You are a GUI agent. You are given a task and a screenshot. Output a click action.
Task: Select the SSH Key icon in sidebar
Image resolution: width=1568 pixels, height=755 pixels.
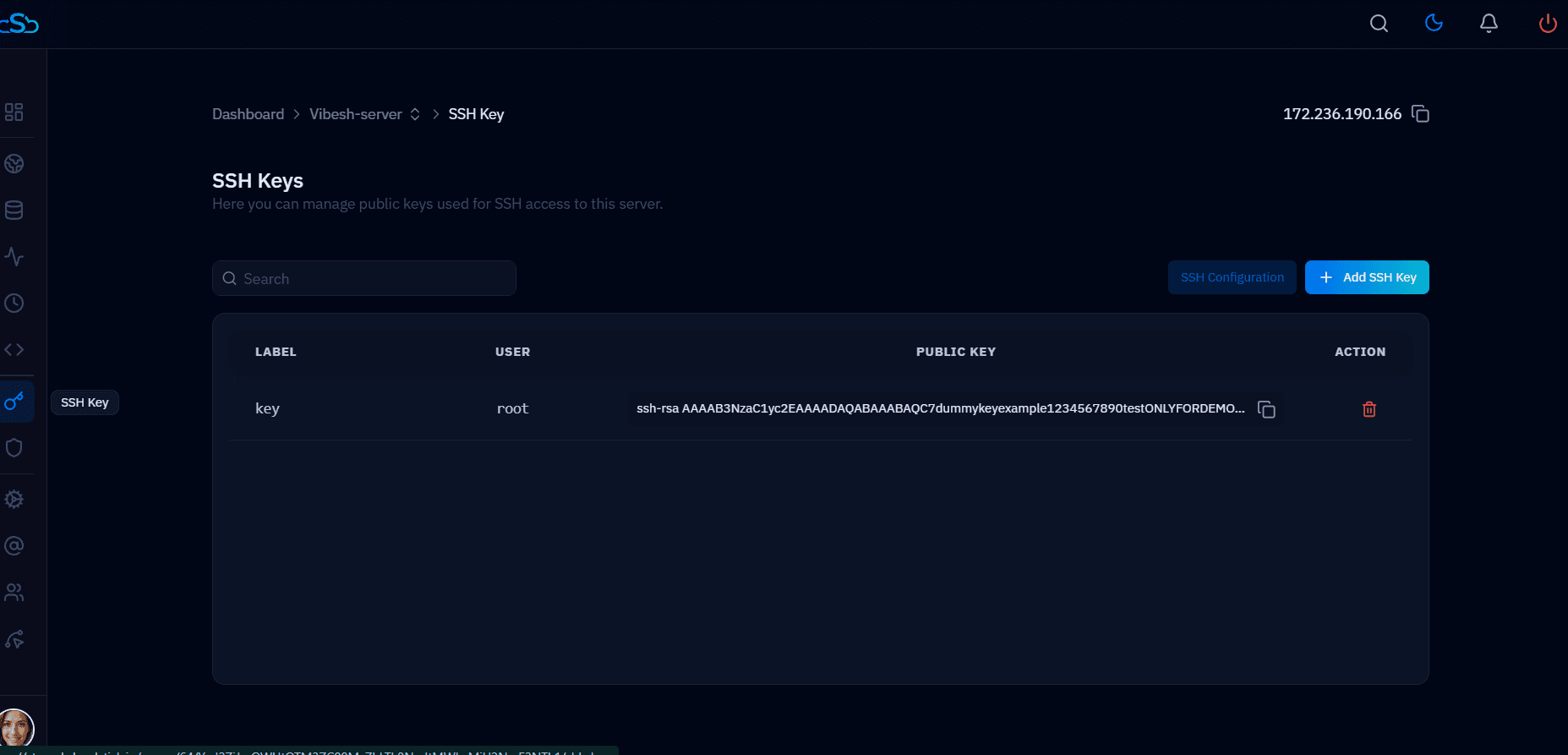(14, 402)
